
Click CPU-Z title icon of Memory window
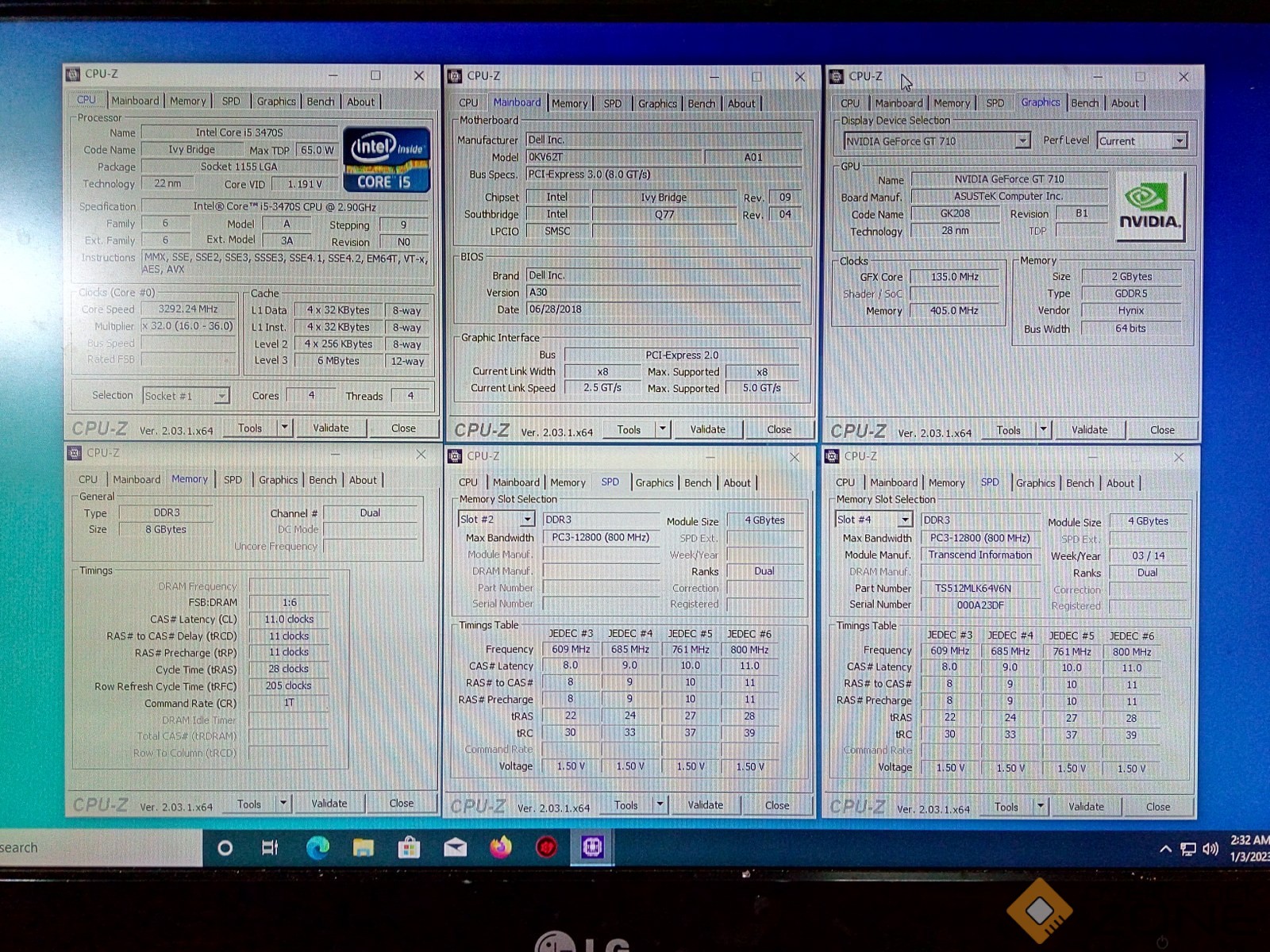(74, 453)
